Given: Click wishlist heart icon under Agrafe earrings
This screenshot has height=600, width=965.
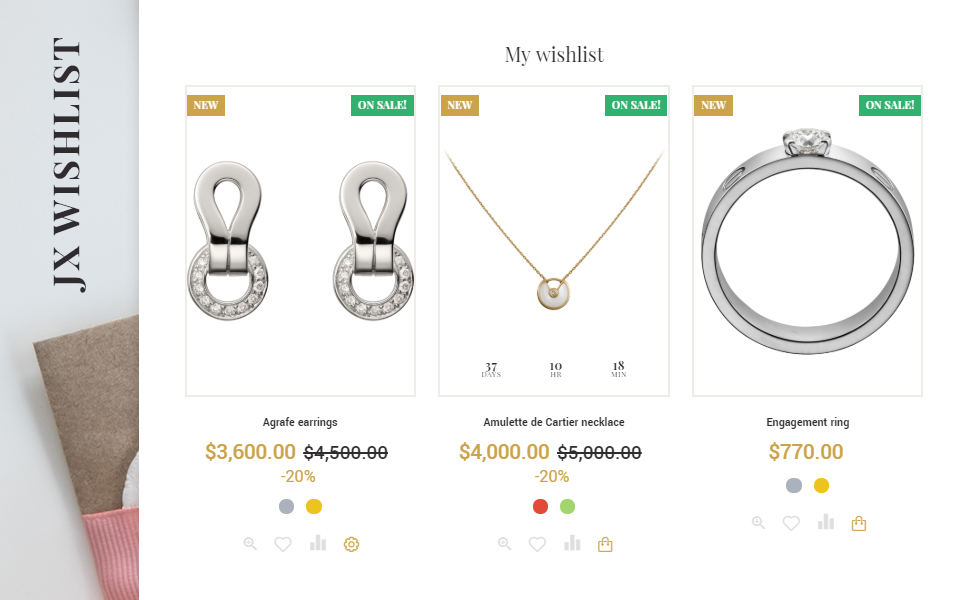Looking at the screenshot, I should point(283,544).
